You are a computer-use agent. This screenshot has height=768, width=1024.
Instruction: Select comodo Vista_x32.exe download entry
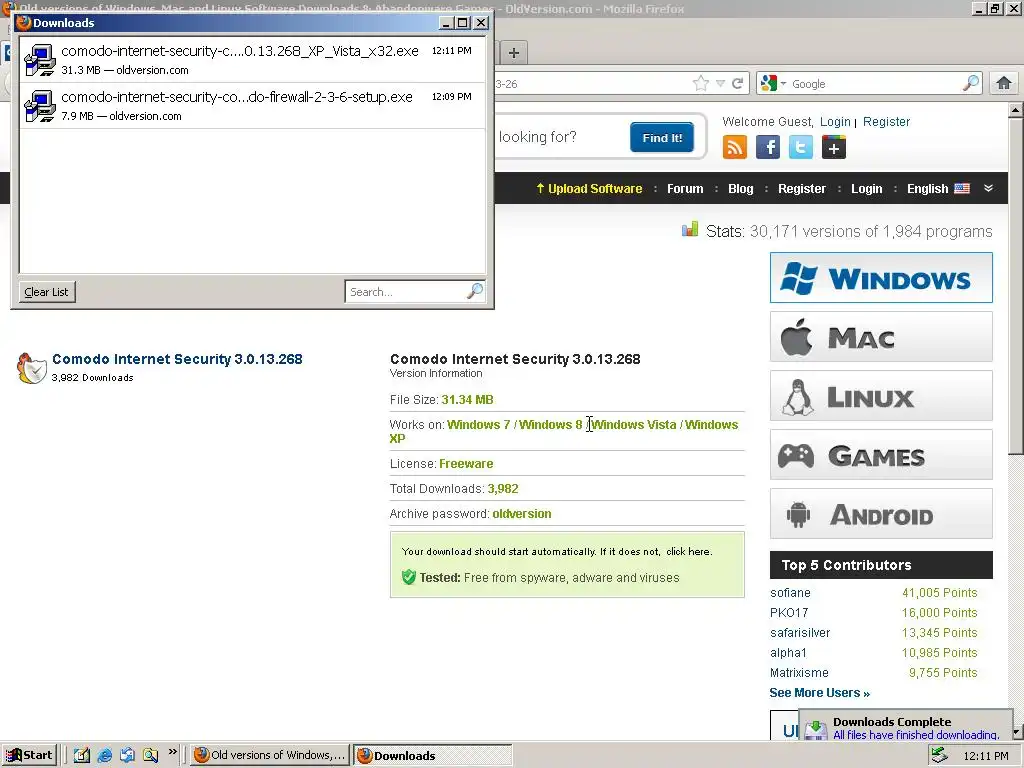click(x=253, y=60)
